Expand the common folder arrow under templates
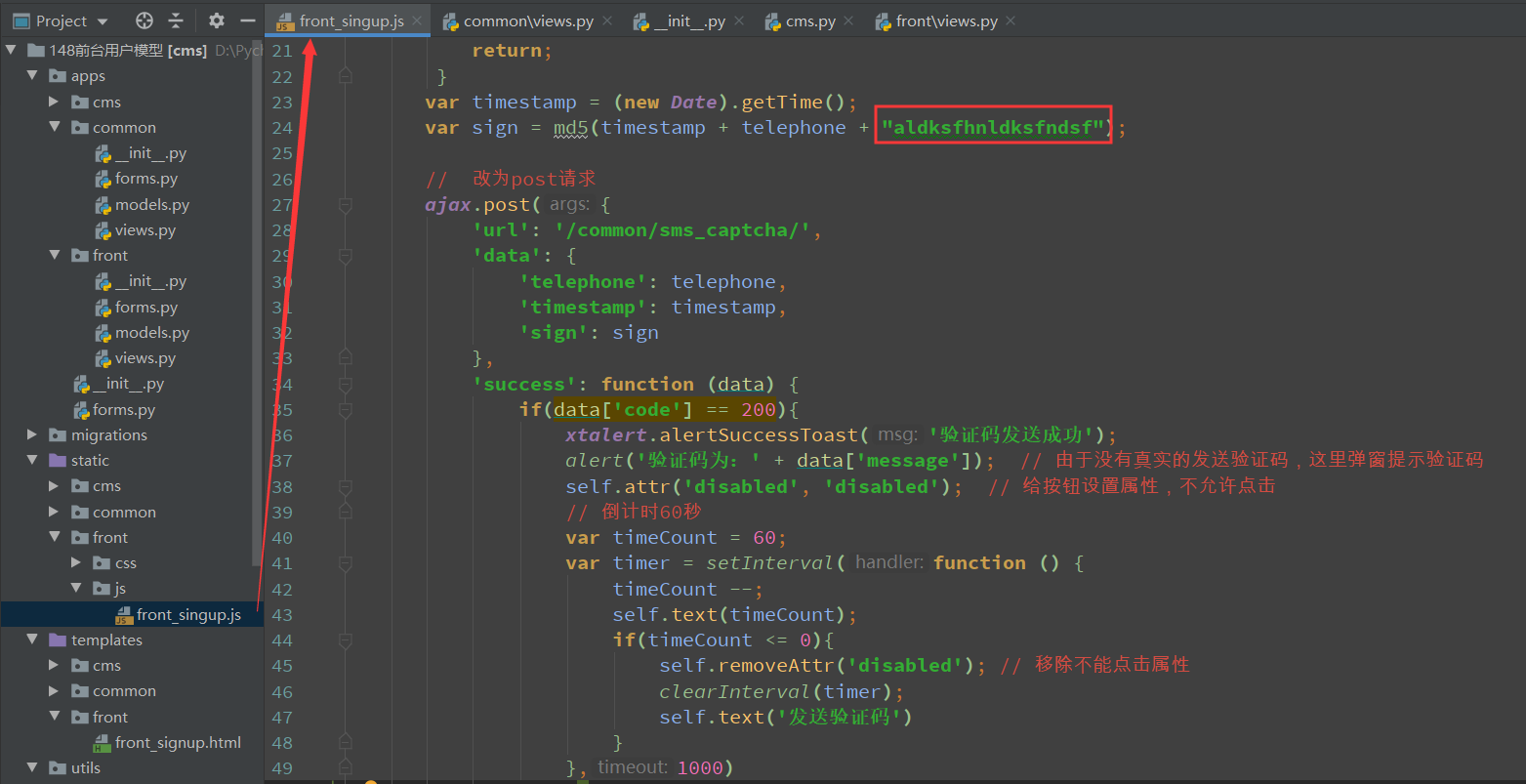 54,691
